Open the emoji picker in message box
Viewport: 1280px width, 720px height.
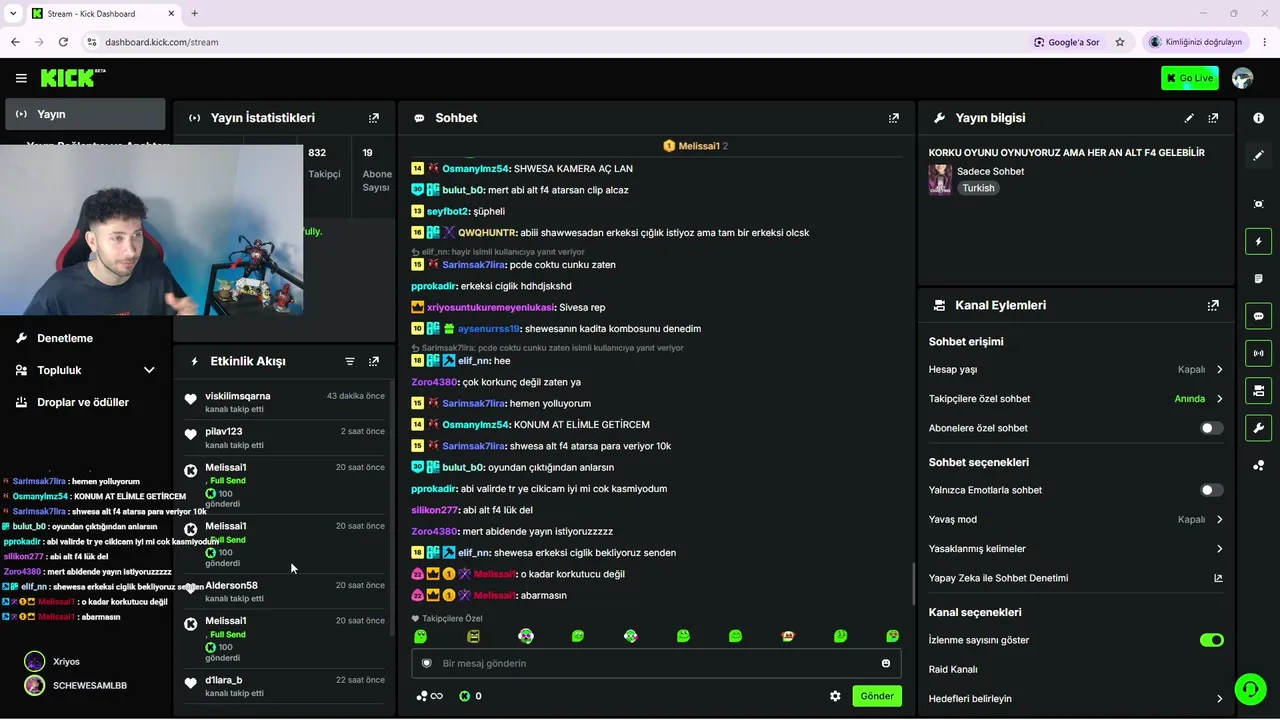(886, 663)
